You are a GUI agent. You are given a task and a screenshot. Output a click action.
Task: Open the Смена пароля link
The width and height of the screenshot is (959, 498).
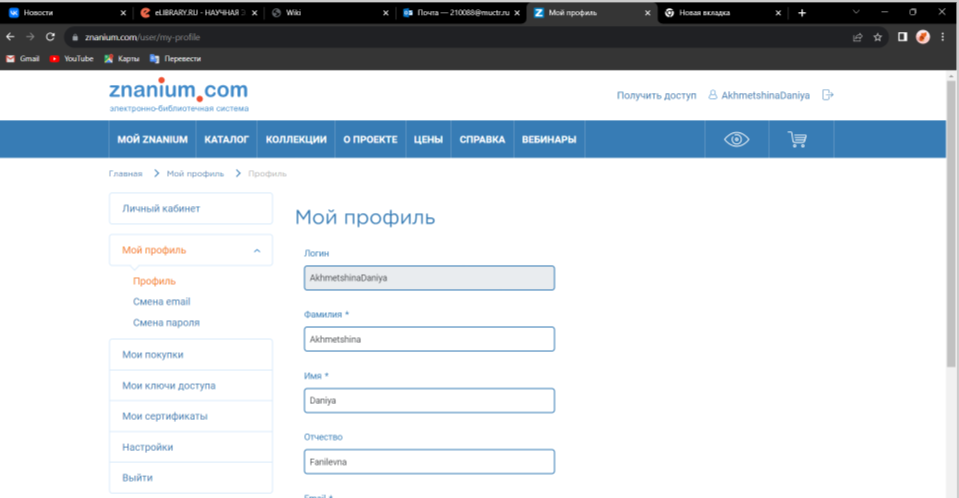[x=166, y=323]
